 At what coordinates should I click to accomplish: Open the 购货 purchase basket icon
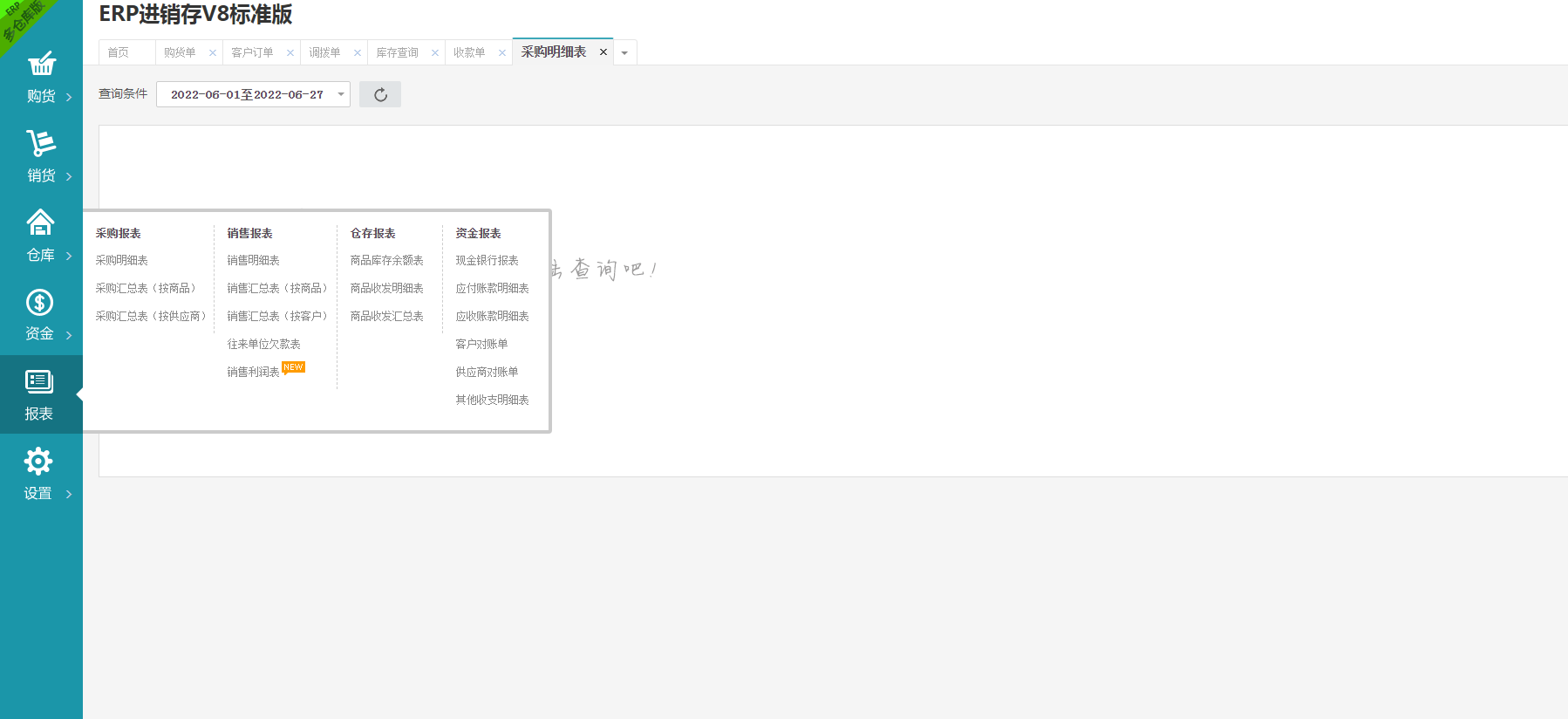41,64
